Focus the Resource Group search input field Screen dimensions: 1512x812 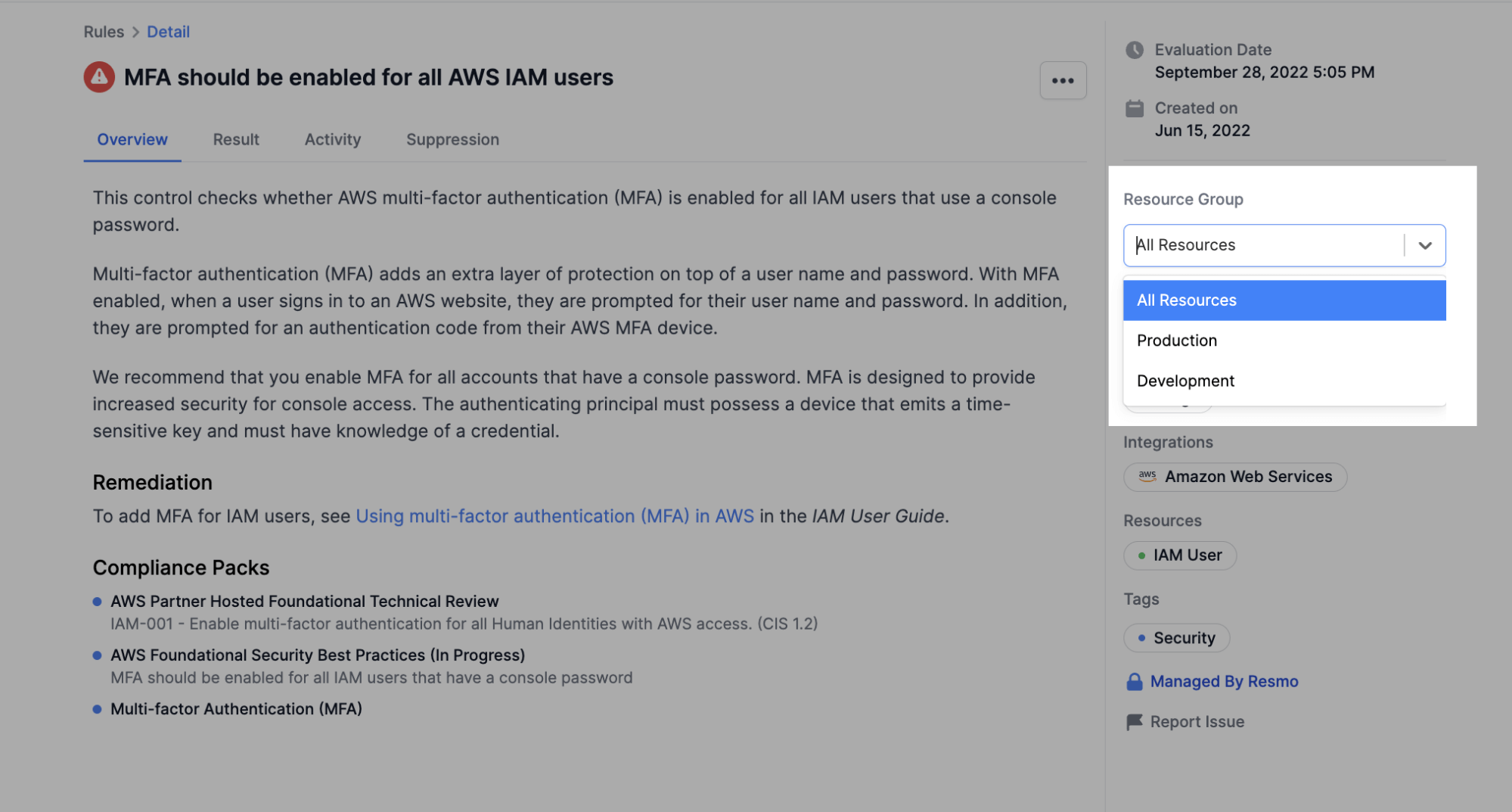[x=1263, y=245]
